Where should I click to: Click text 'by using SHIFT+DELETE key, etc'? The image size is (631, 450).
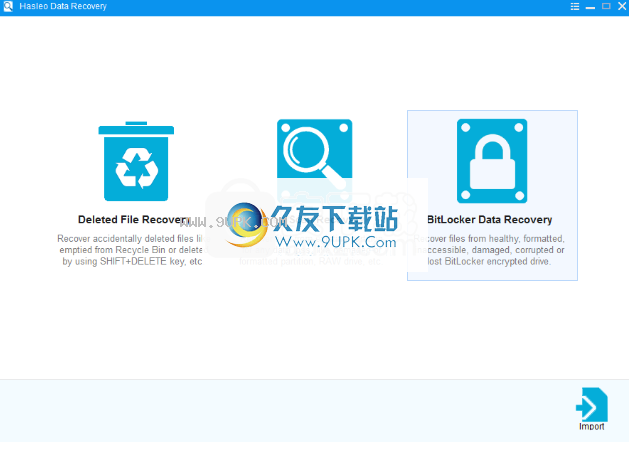(132, 262)
